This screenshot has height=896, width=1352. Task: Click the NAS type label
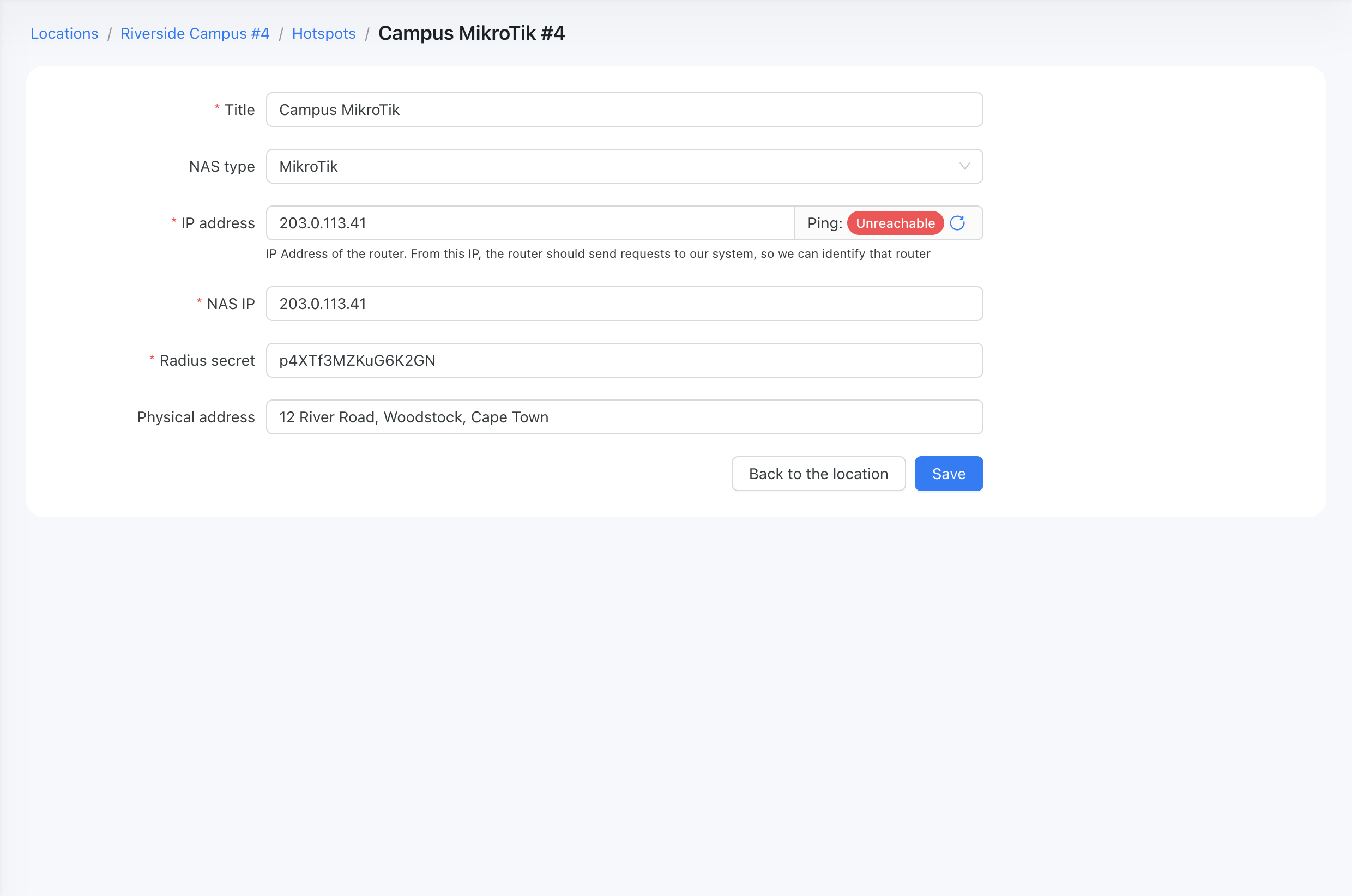click(x=222, y=166)
